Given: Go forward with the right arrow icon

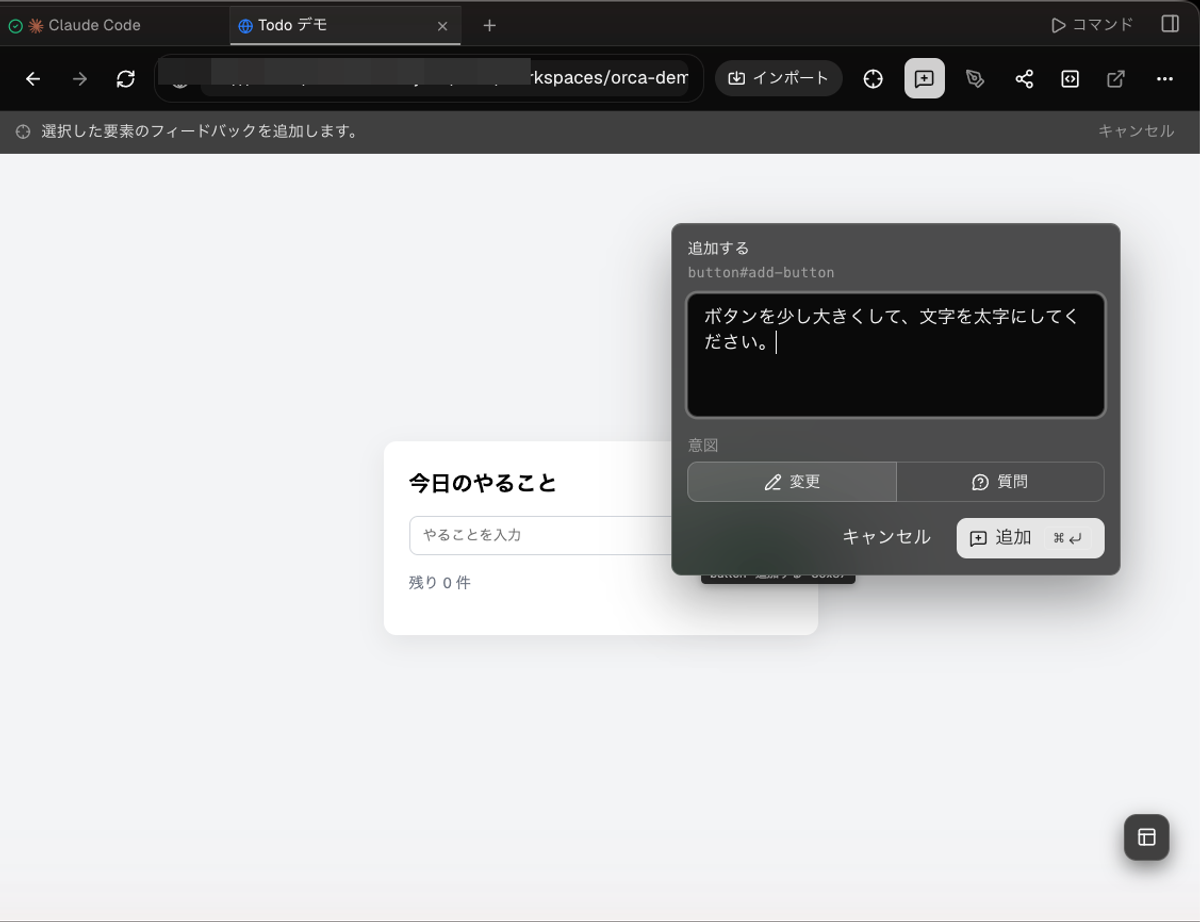Looking at the screenshot, I should coord(80,79).
